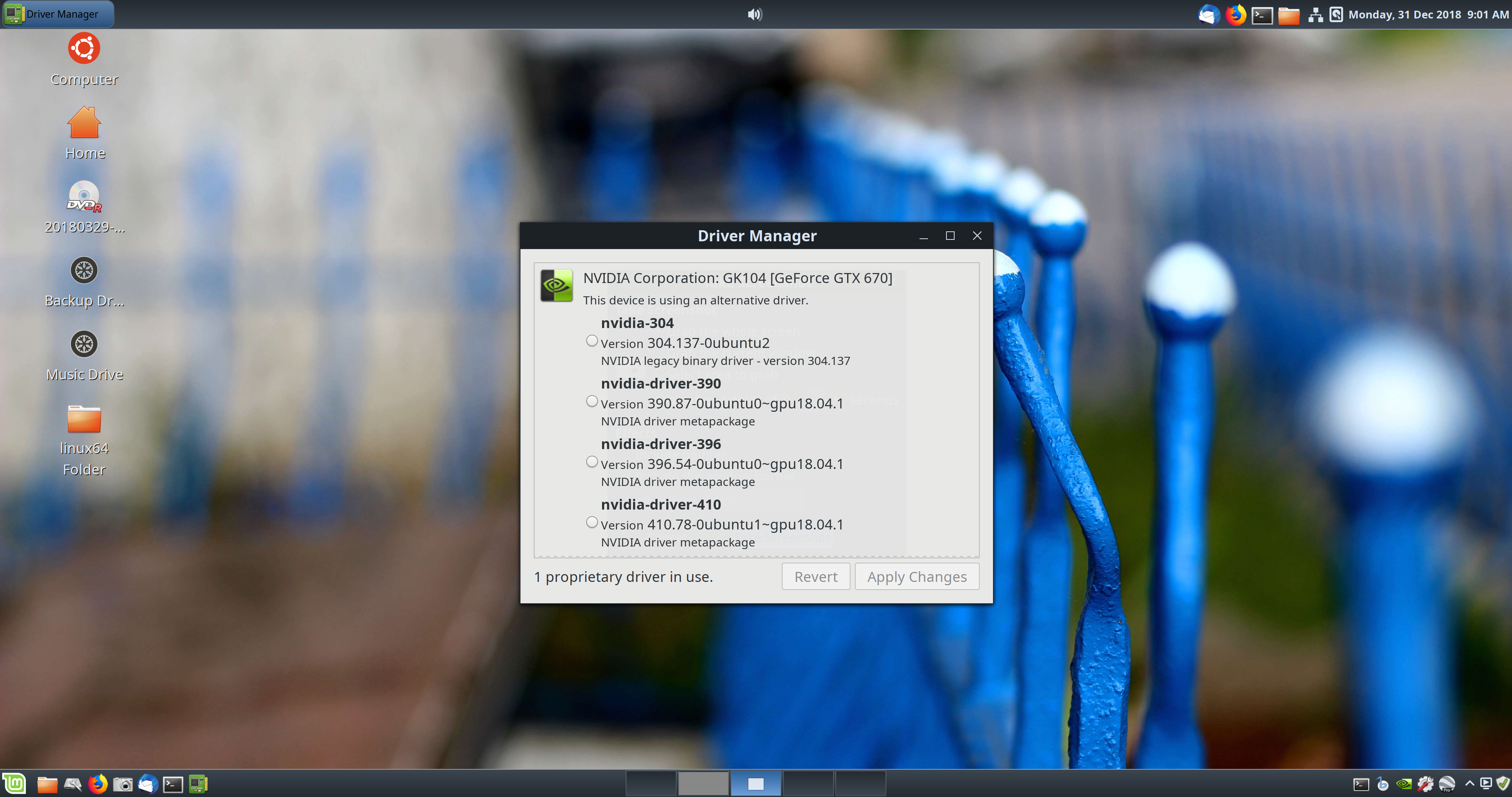Image resolution: width=1512 pixels, height=797 pixels.
Task: Click the Google Earth Pro tray icon
Action: pos(1447,785)
